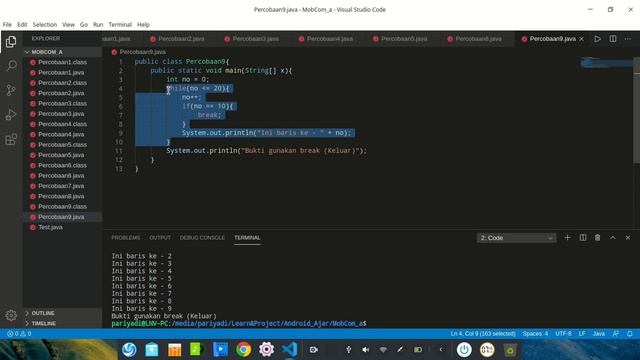Switch to the PROBLEMS panel tab

click(x=126, y=238)
